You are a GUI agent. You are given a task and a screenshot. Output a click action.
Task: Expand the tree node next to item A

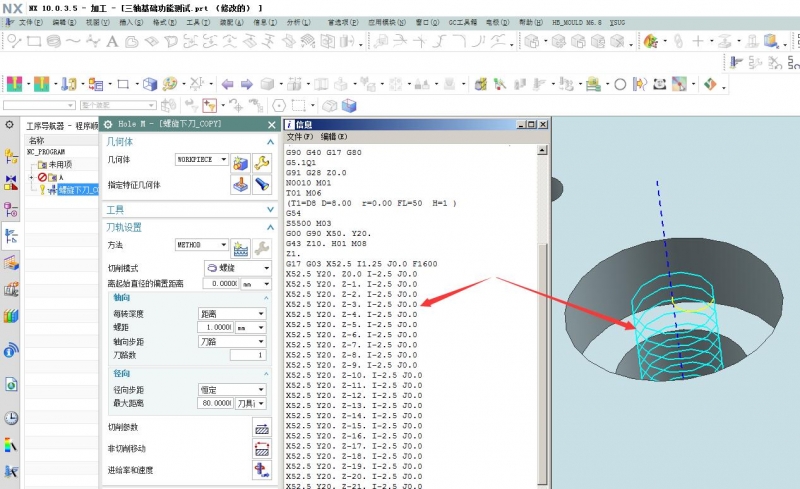click(32, 177)
